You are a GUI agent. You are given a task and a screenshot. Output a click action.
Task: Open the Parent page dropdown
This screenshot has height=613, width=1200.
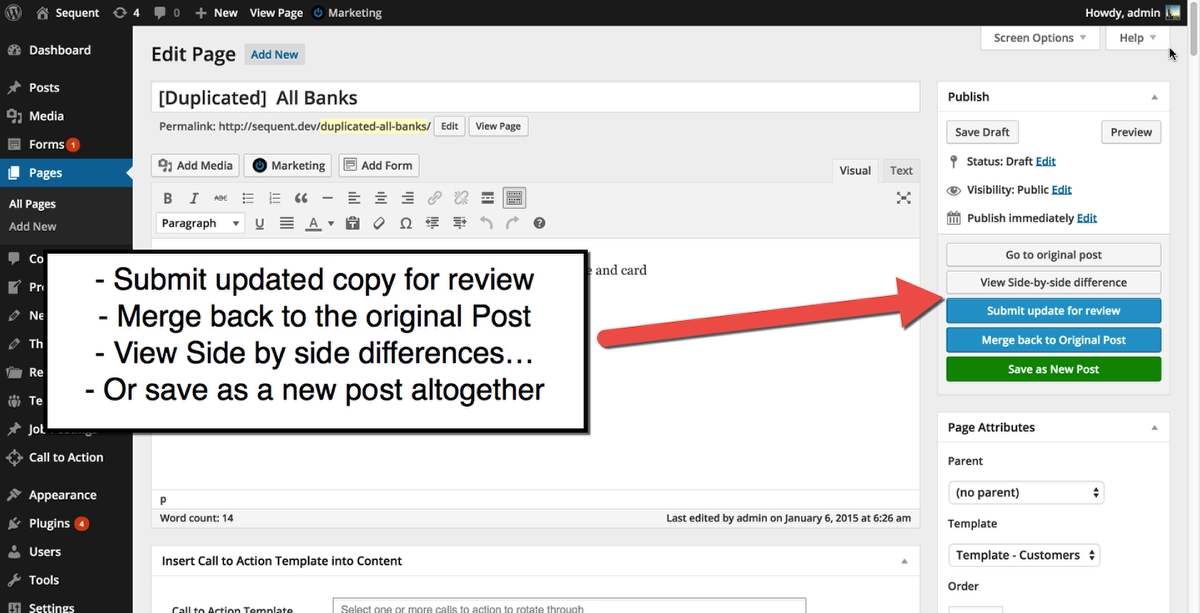point(1025,492)
